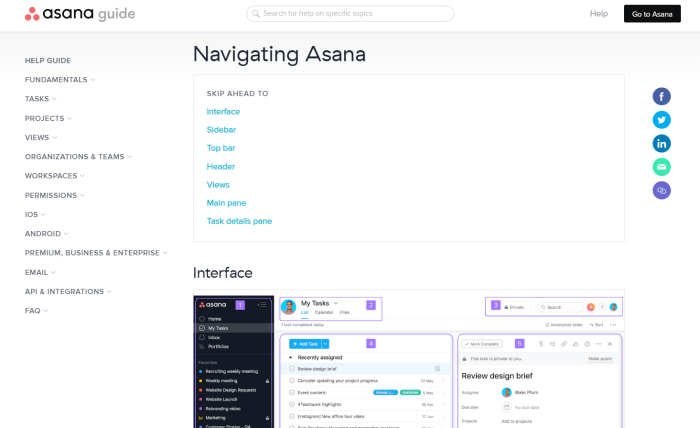
Task: Jump to the Header section link
Action: pyautogui.click(x=221, y=166)
